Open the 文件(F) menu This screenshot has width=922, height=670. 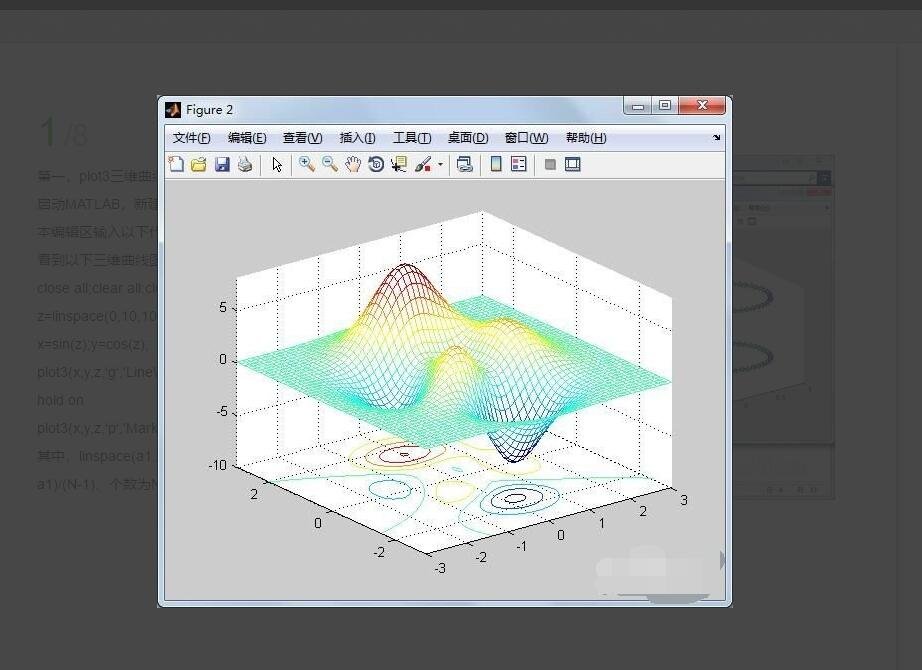pyautogui.click(x=191, y=138)
